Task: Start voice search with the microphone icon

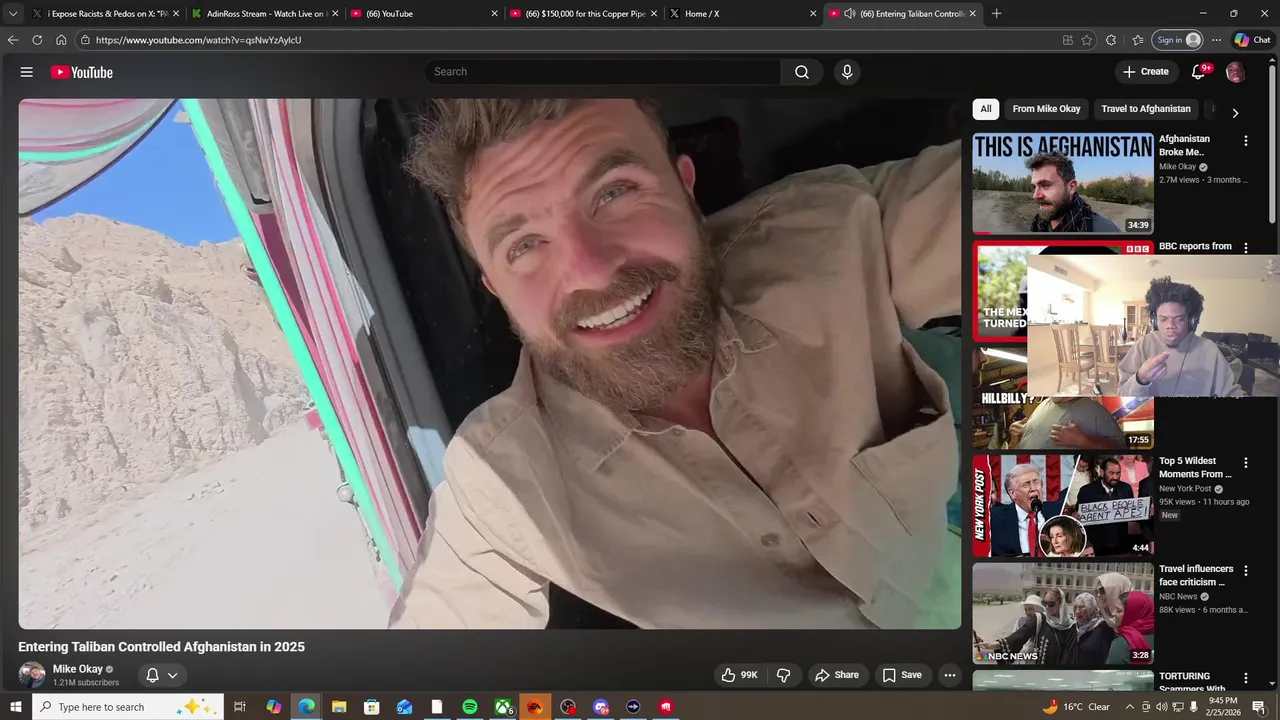Action: 847,72
